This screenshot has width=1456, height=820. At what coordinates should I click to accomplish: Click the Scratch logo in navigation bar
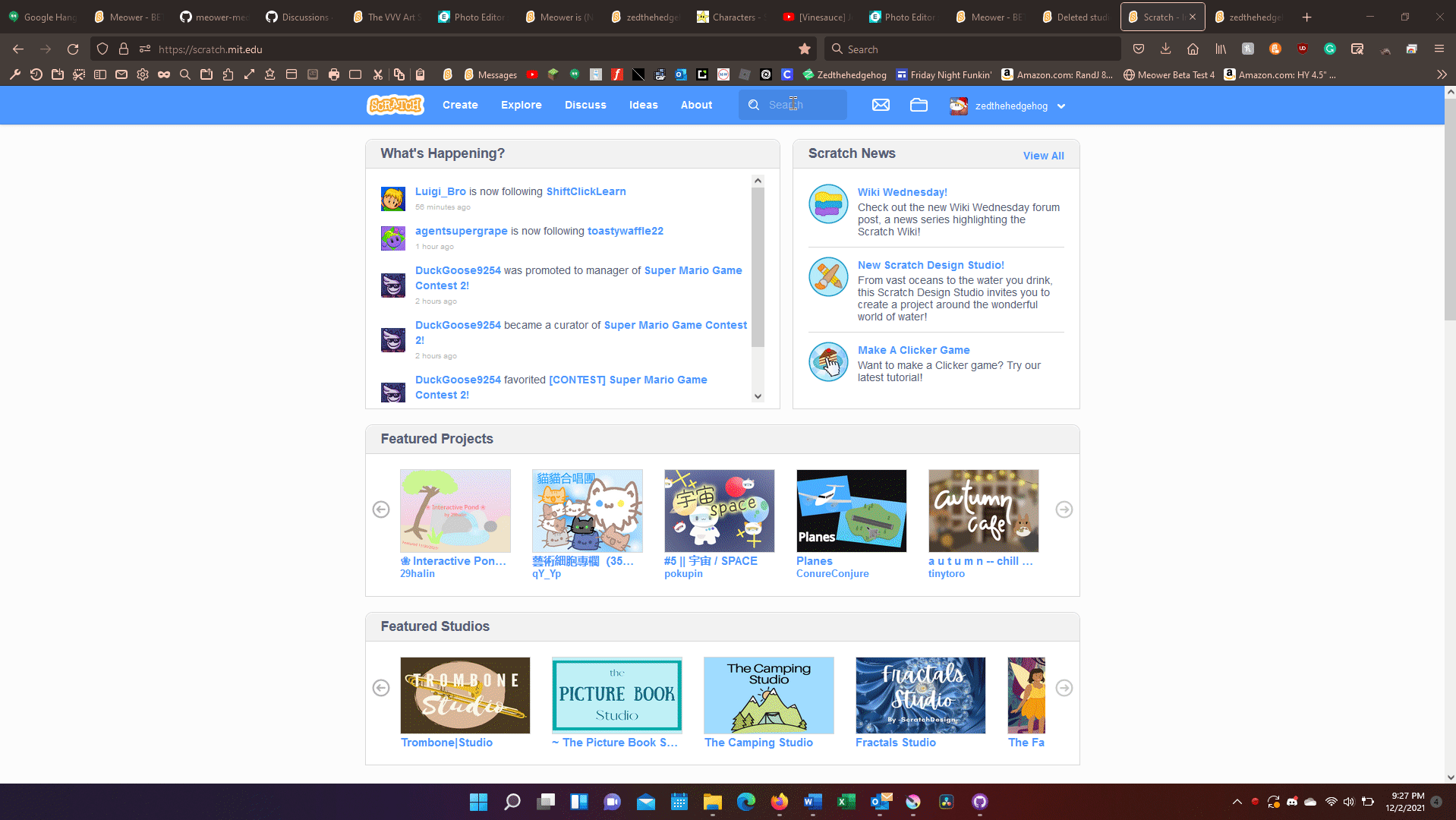(395, 105)
